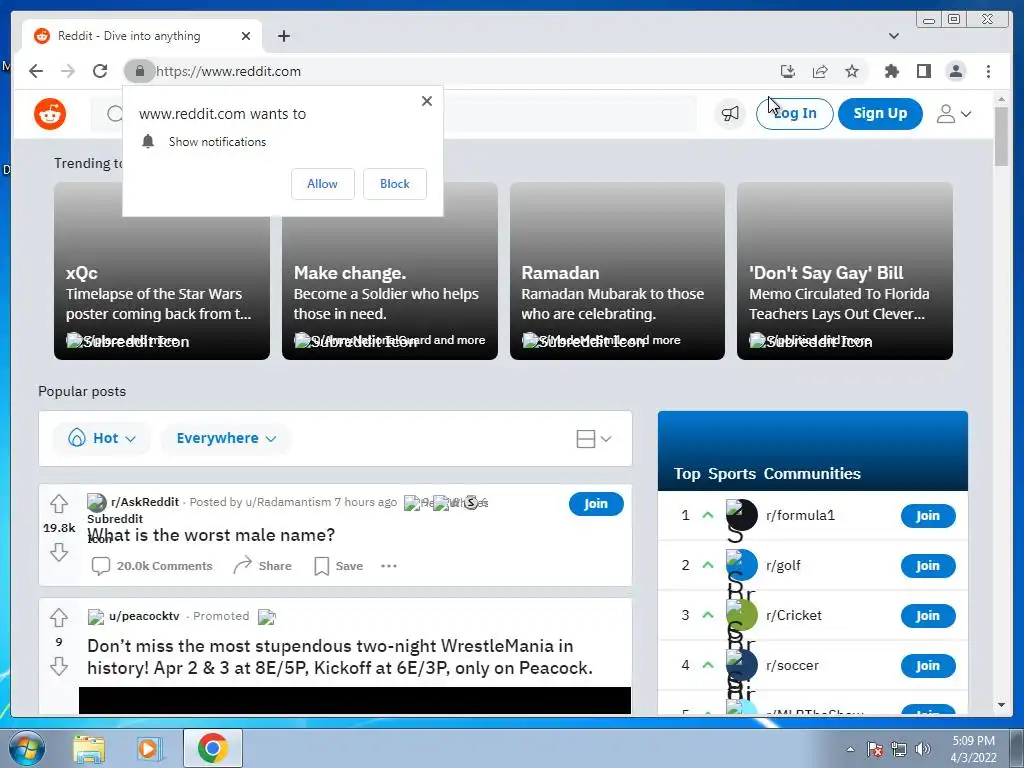
Task: Open the r/formula1 community link
Action: (x=800, y=515)
